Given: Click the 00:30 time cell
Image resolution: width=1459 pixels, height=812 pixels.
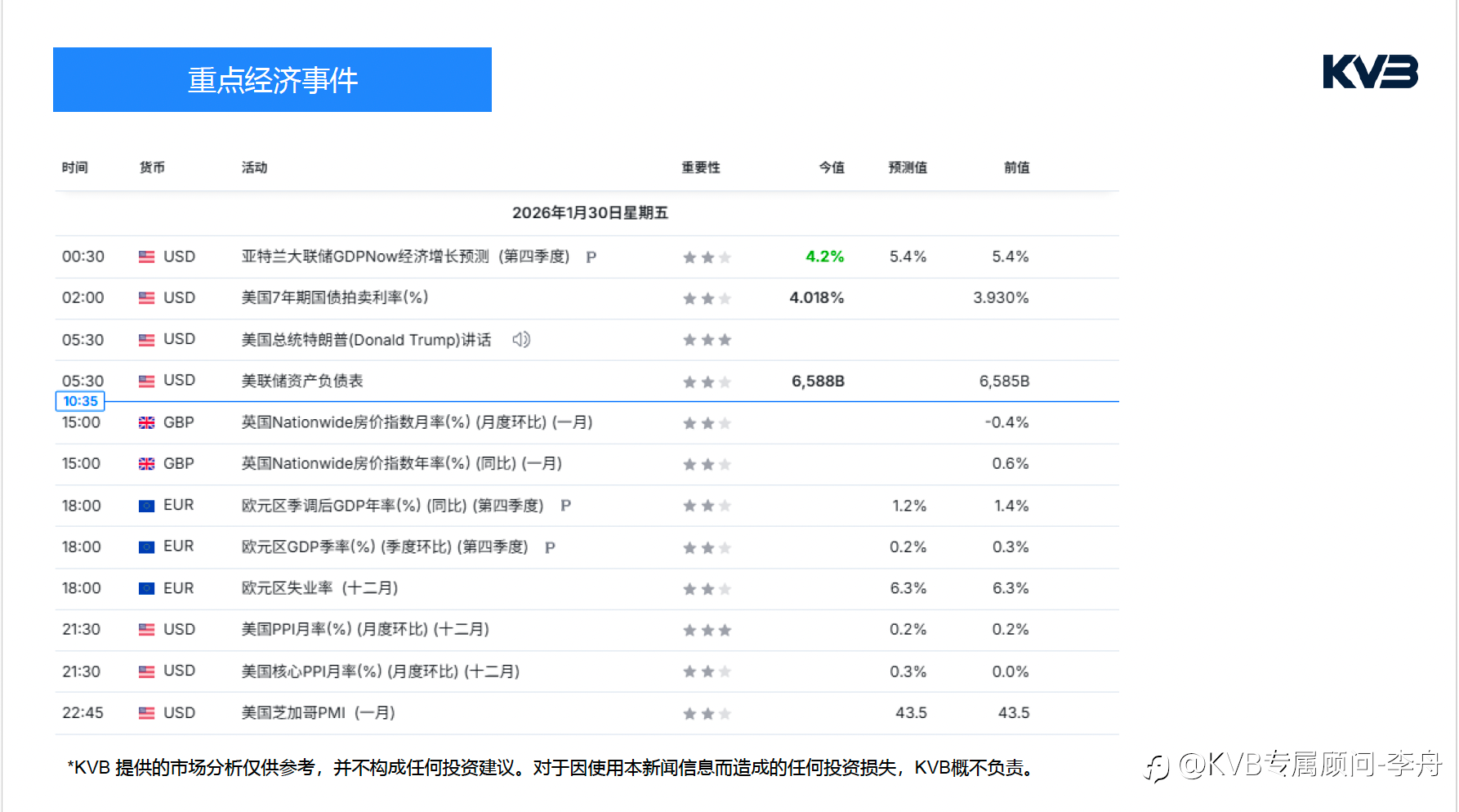Looking at the screenshot, I should (83, 257).
